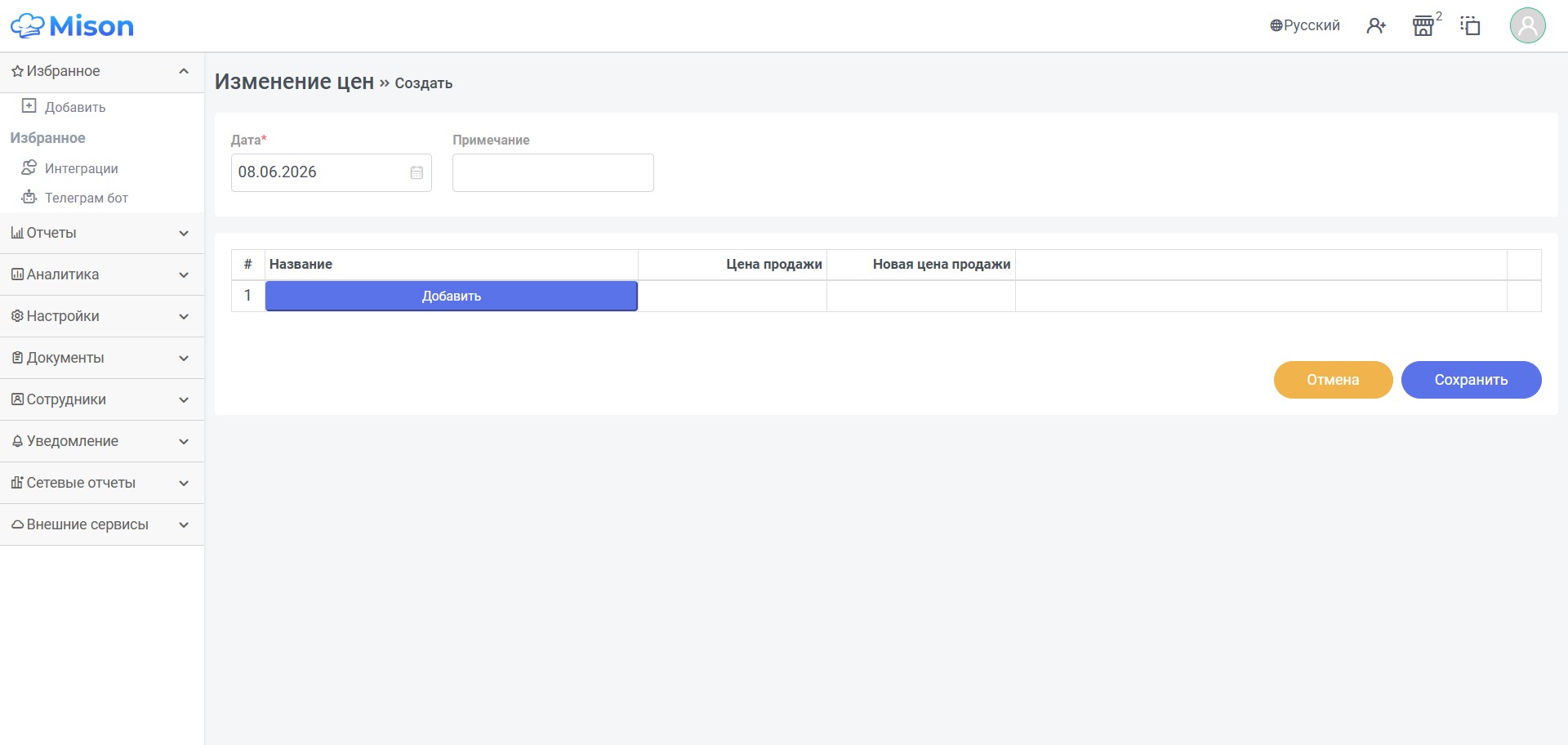This screenshot has width=1568, height=745.
Task: Open the store icon with badge 2
Action: pyautogui.click(x=1423, y=26)
